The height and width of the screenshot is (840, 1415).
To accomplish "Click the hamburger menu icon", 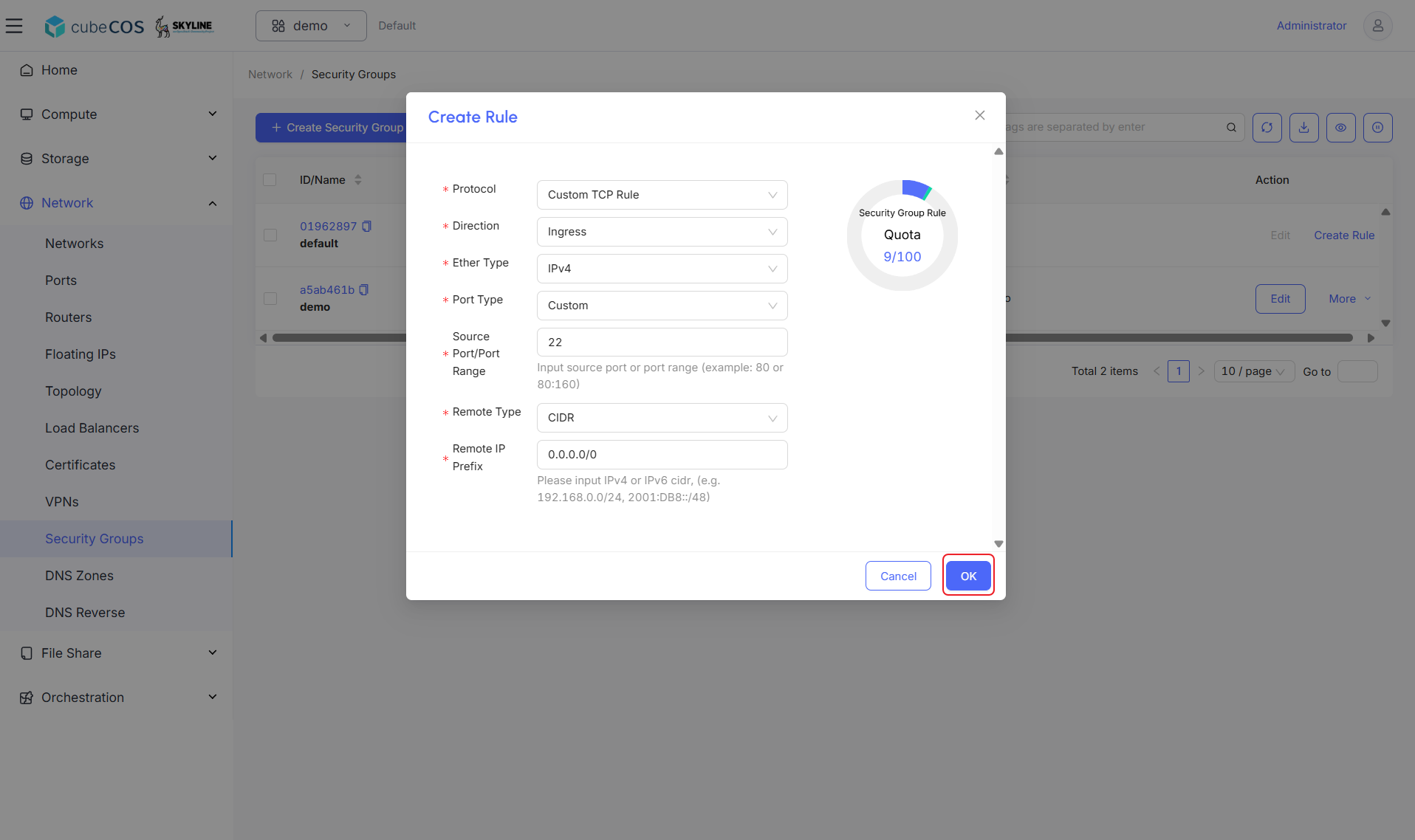I will click(14, 26).
